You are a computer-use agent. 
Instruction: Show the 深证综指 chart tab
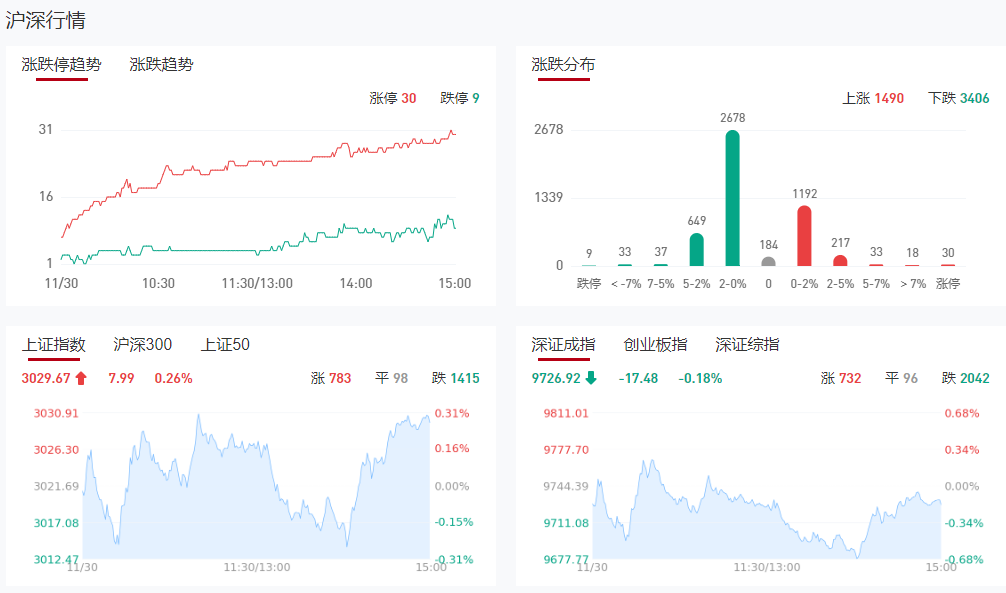(x=747, y=345)
